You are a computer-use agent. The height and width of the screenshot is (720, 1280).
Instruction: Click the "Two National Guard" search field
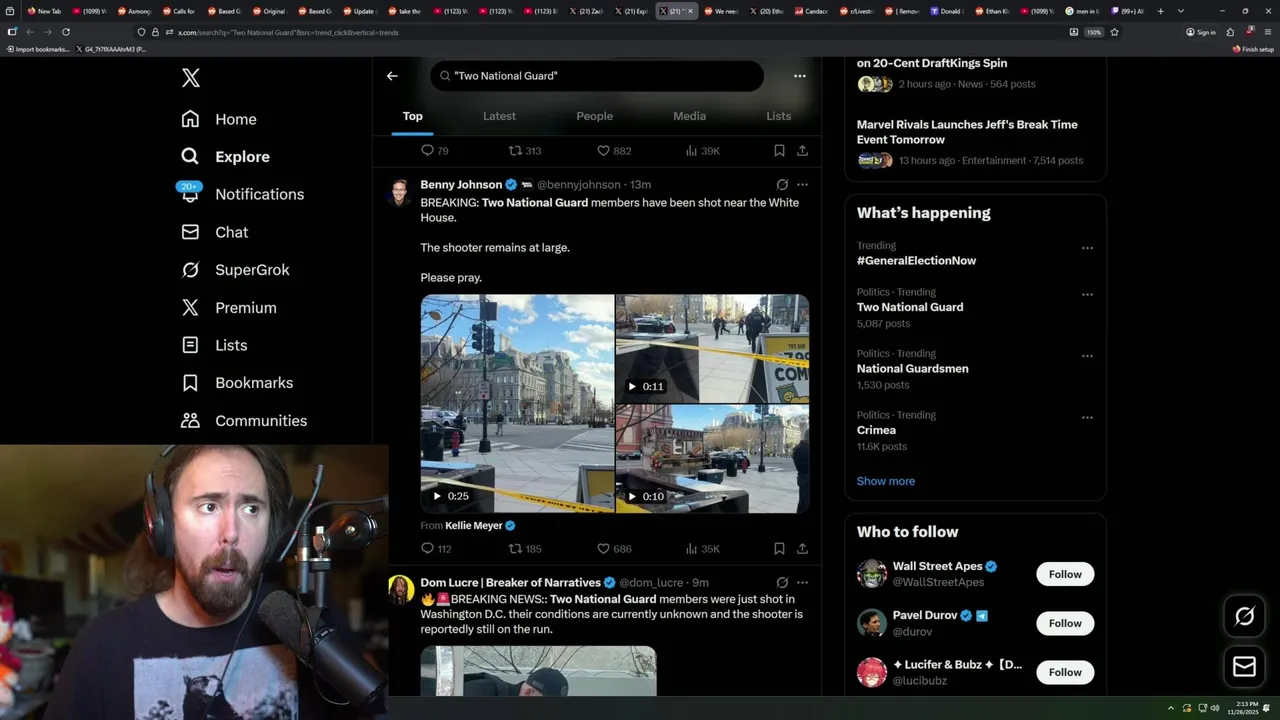(x=597, y=76)
